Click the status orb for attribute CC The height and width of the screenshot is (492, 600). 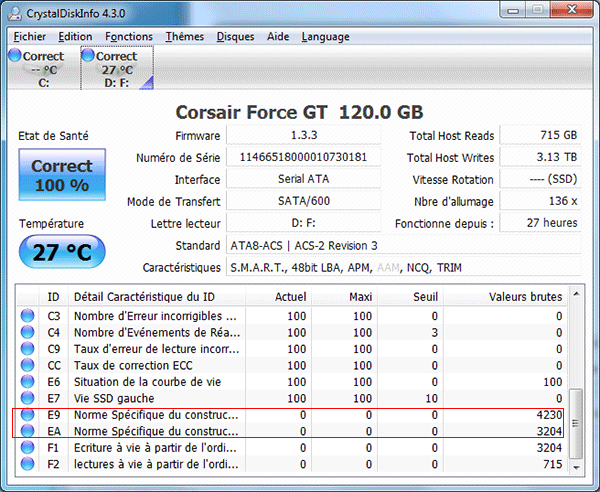coord(27,365)
